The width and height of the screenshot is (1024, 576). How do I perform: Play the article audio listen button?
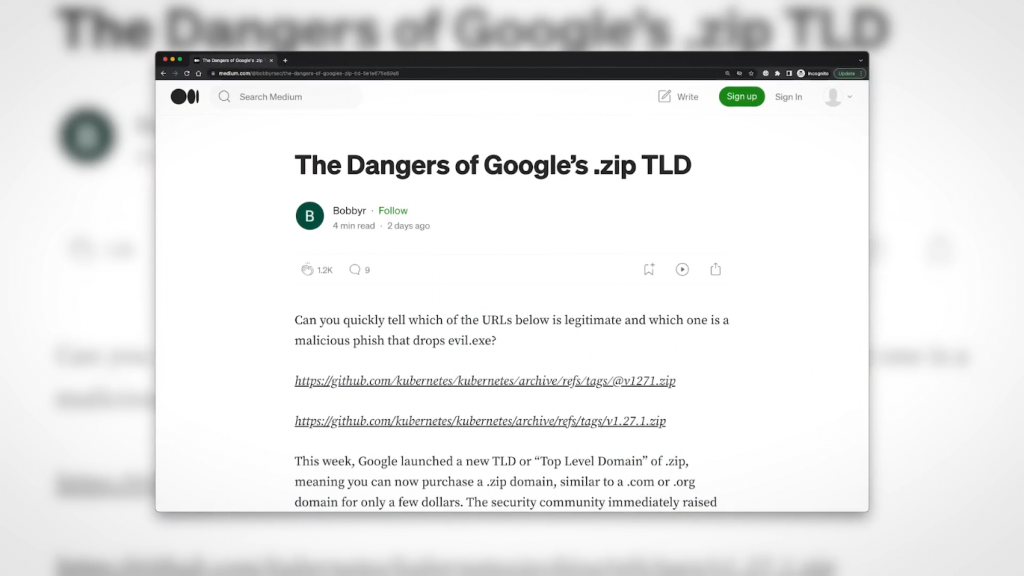[x=682, y=269]
